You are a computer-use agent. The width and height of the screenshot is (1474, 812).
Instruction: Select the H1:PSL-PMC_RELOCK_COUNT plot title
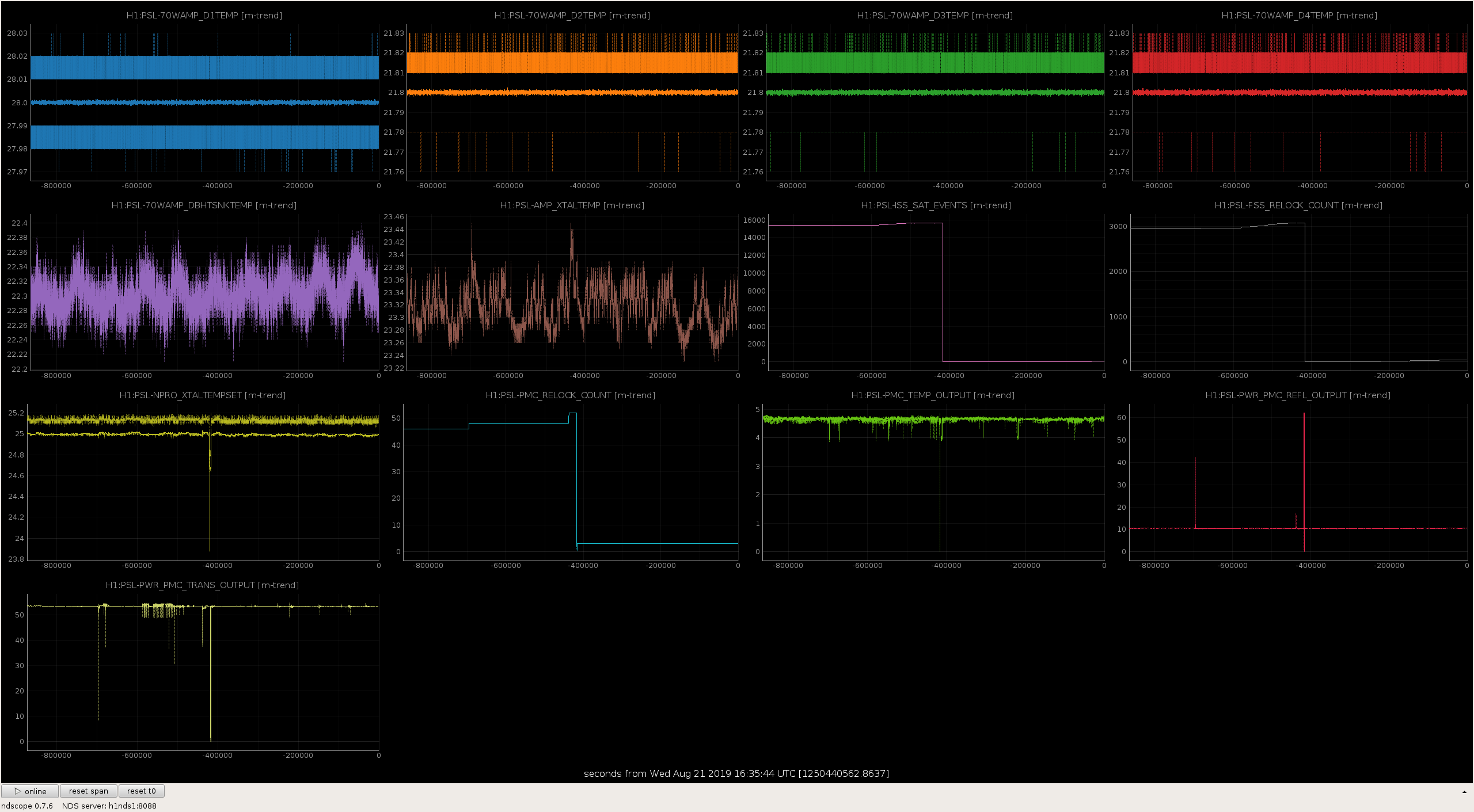tap(571, 395)
